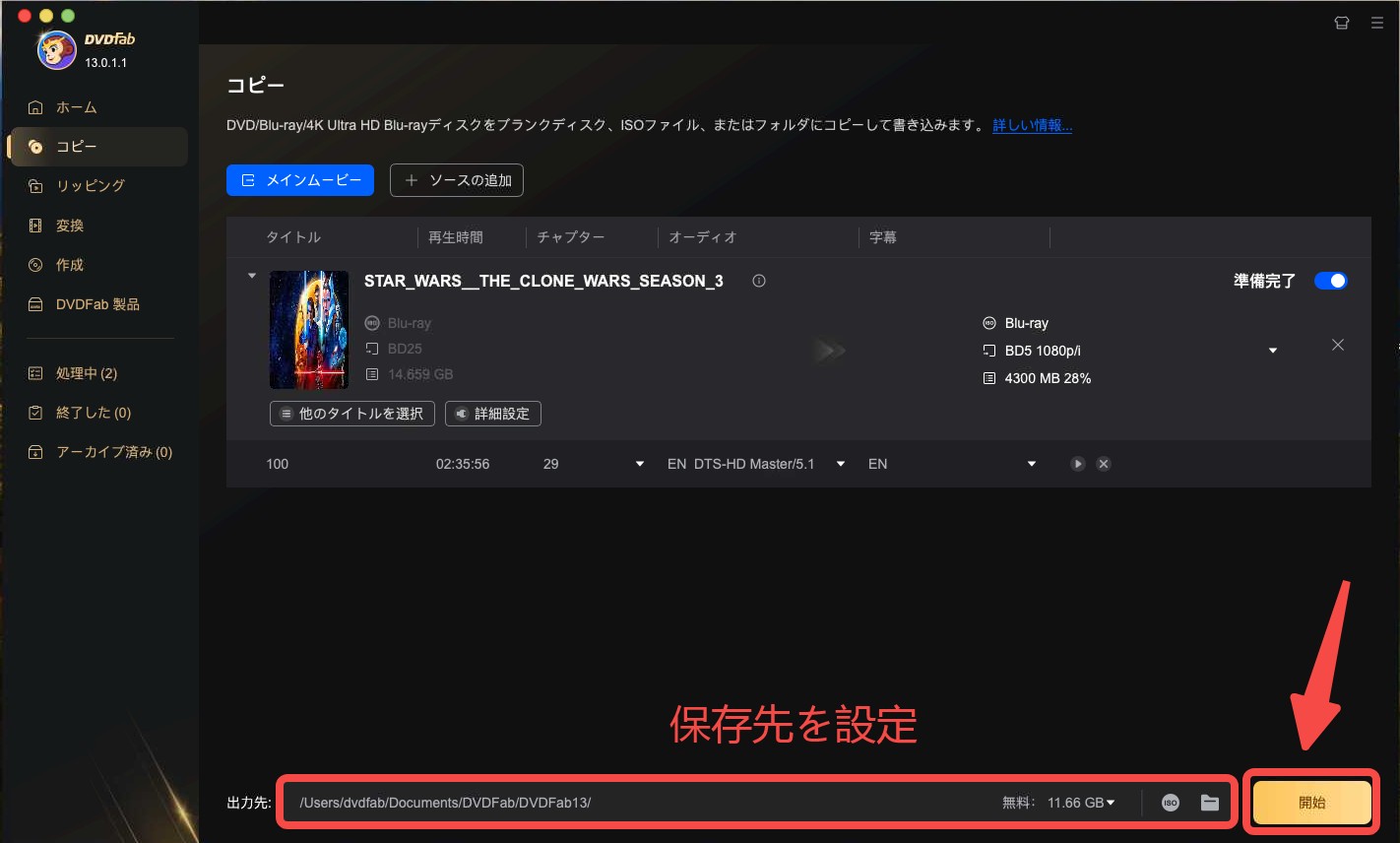Click the オーディオ column header

tap(703, 237)
